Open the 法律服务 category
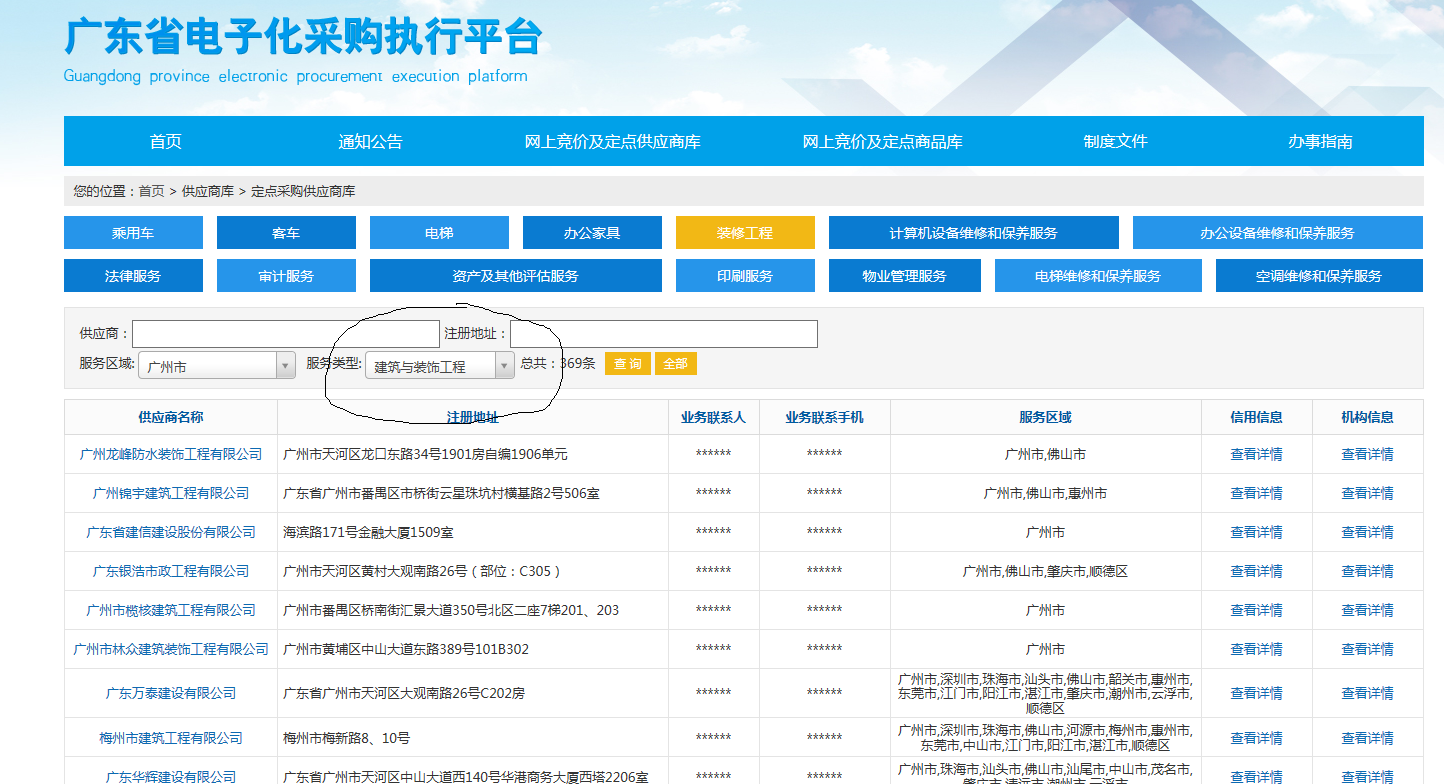The width and height of the screenshot is (1444, 784). (133, 275)
